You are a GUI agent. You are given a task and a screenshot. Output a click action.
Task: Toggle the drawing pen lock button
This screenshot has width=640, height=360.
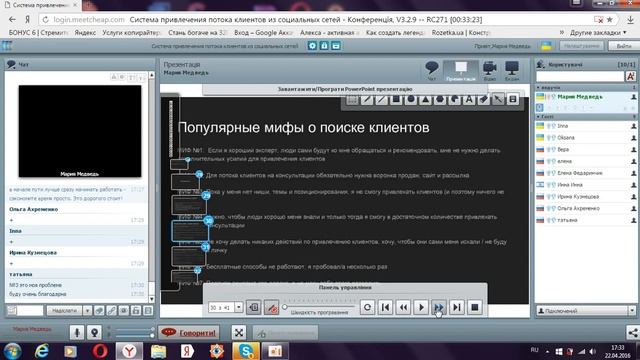pos(271,307)
